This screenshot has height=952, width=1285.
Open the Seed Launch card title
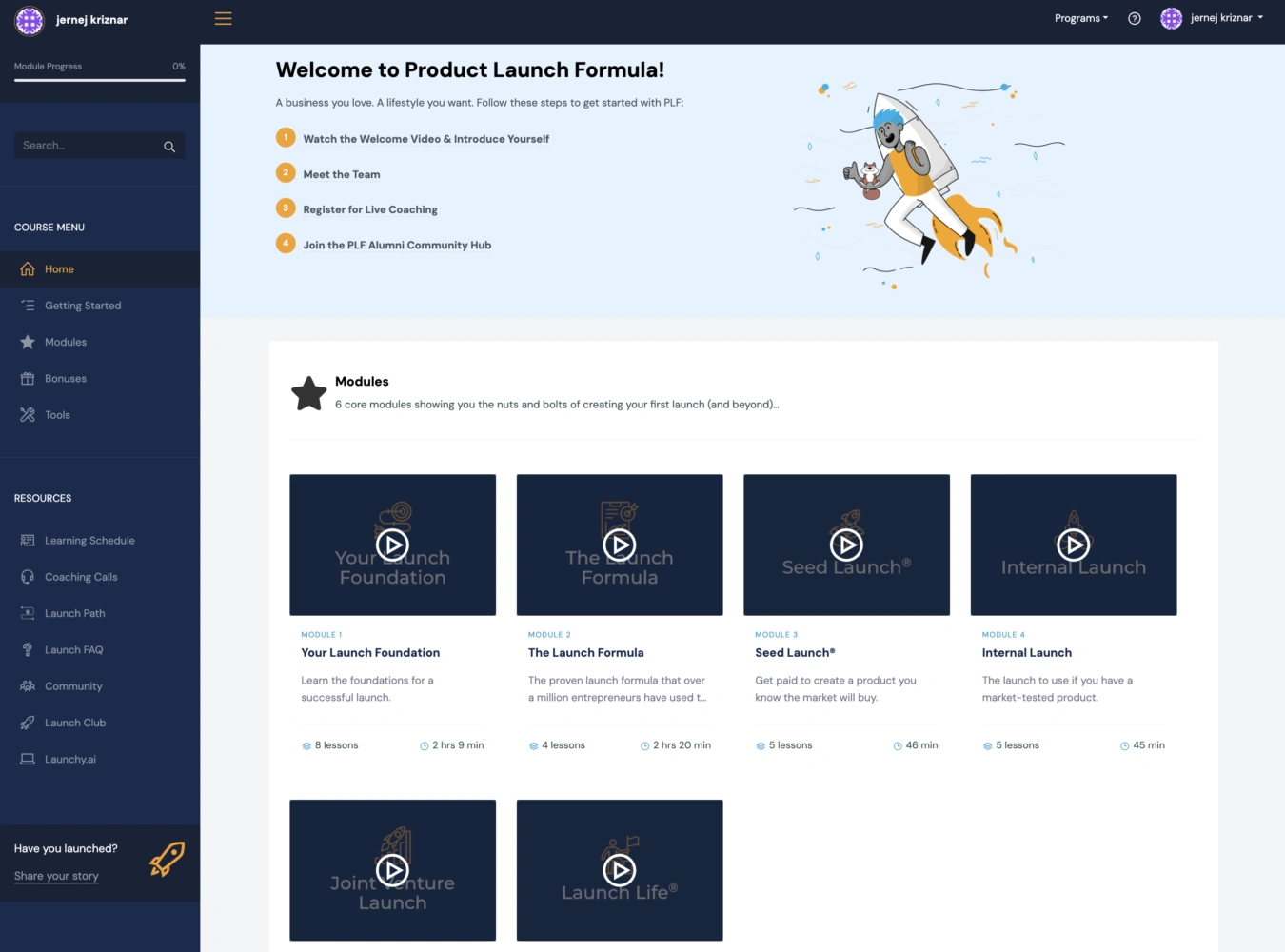click(795, 653)
